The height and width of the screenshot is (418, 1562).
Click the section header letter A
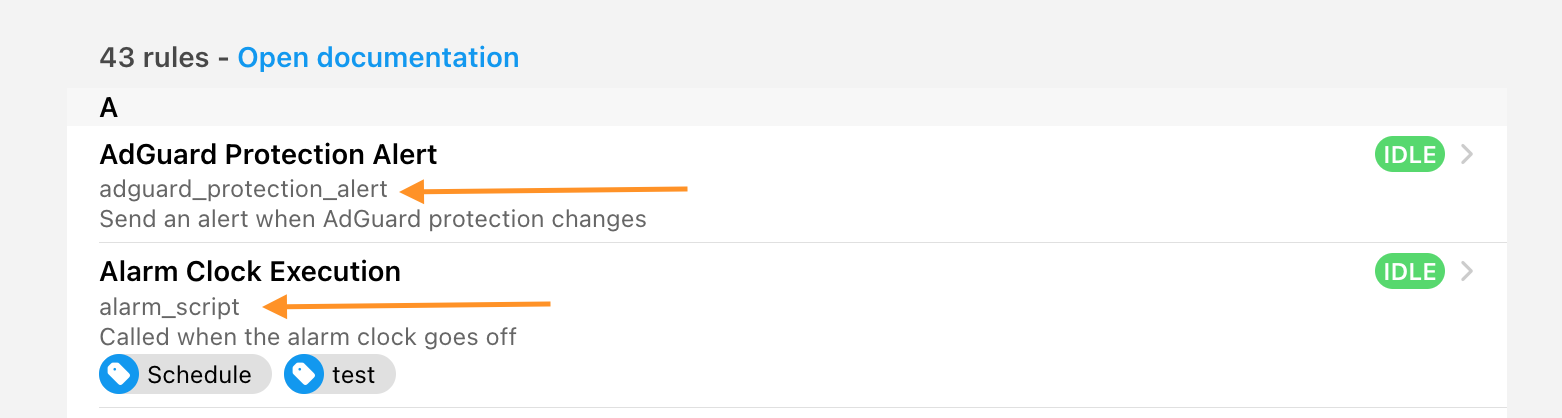pyautogui.click(x=109, y=107)
